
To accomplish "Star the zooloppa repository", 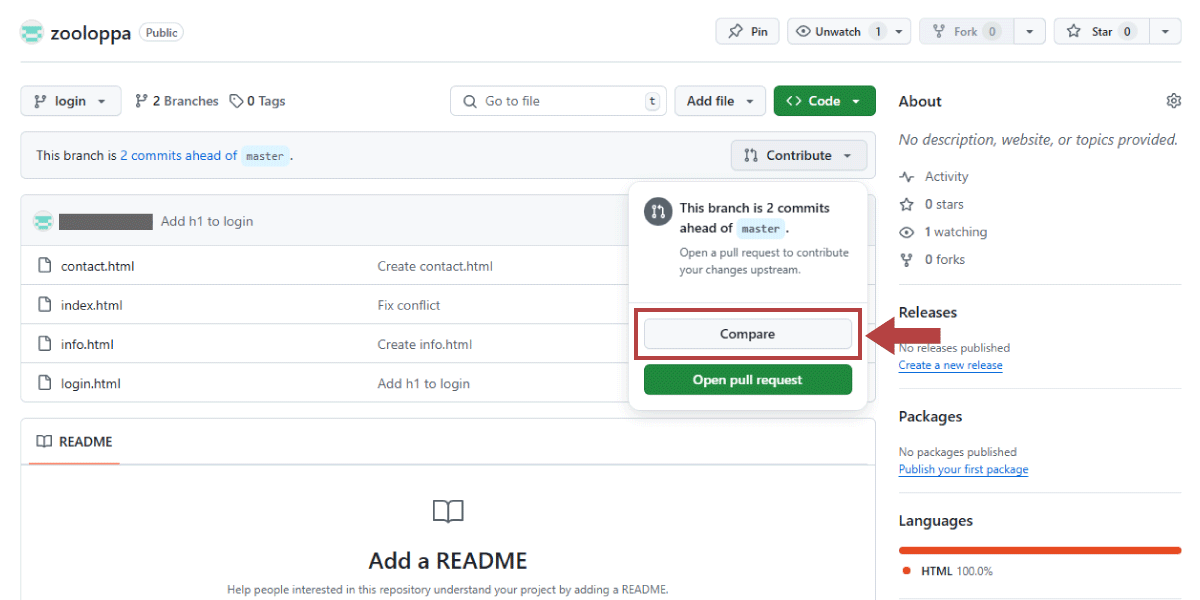I will point(1102,32).
